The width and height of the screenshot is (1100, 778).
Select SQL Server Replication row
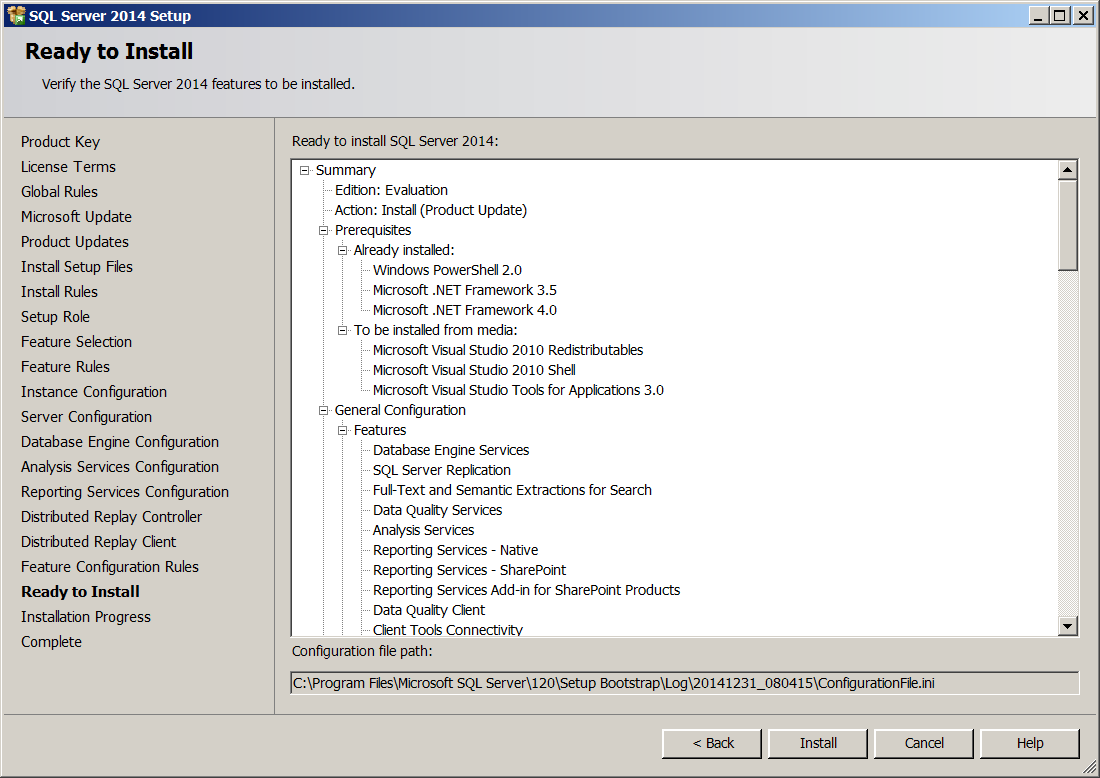click(x=441, y=470)
